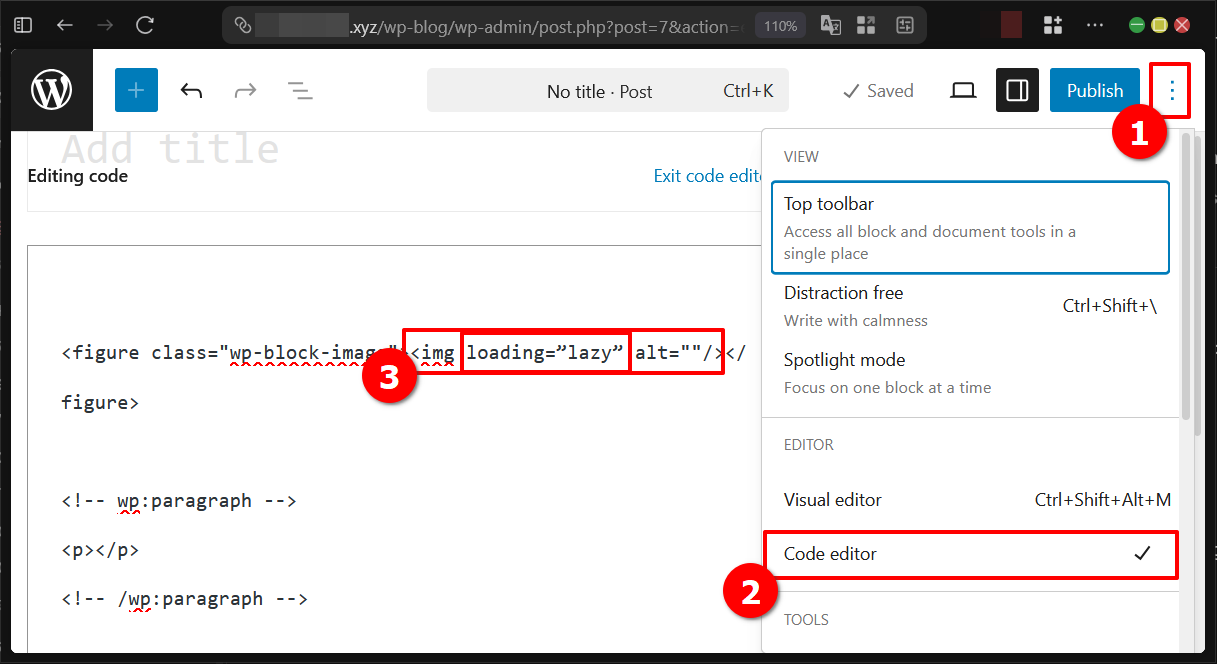Open the editor Options three-dot menu
The image size is (1217, 664).
pyautogui.click(x=1170, y=90)
